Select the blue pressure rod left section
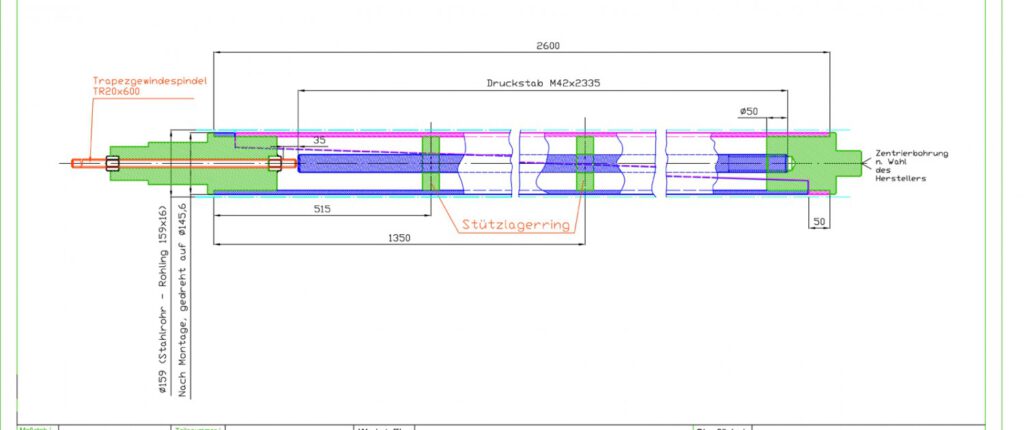 click(x=360, y=163)
